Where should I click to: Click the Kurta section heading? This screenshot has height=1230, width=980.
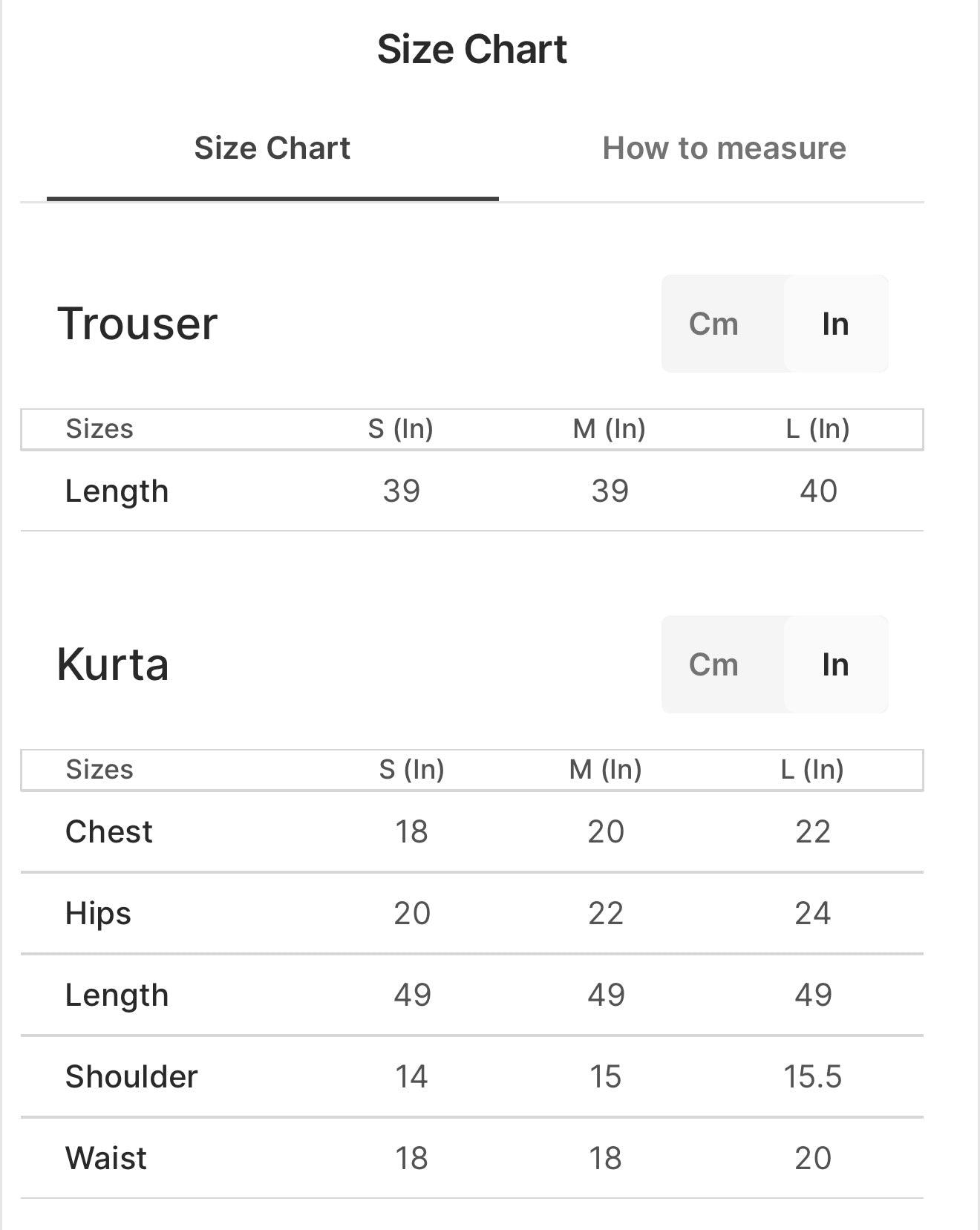click(x=113, y=664)
